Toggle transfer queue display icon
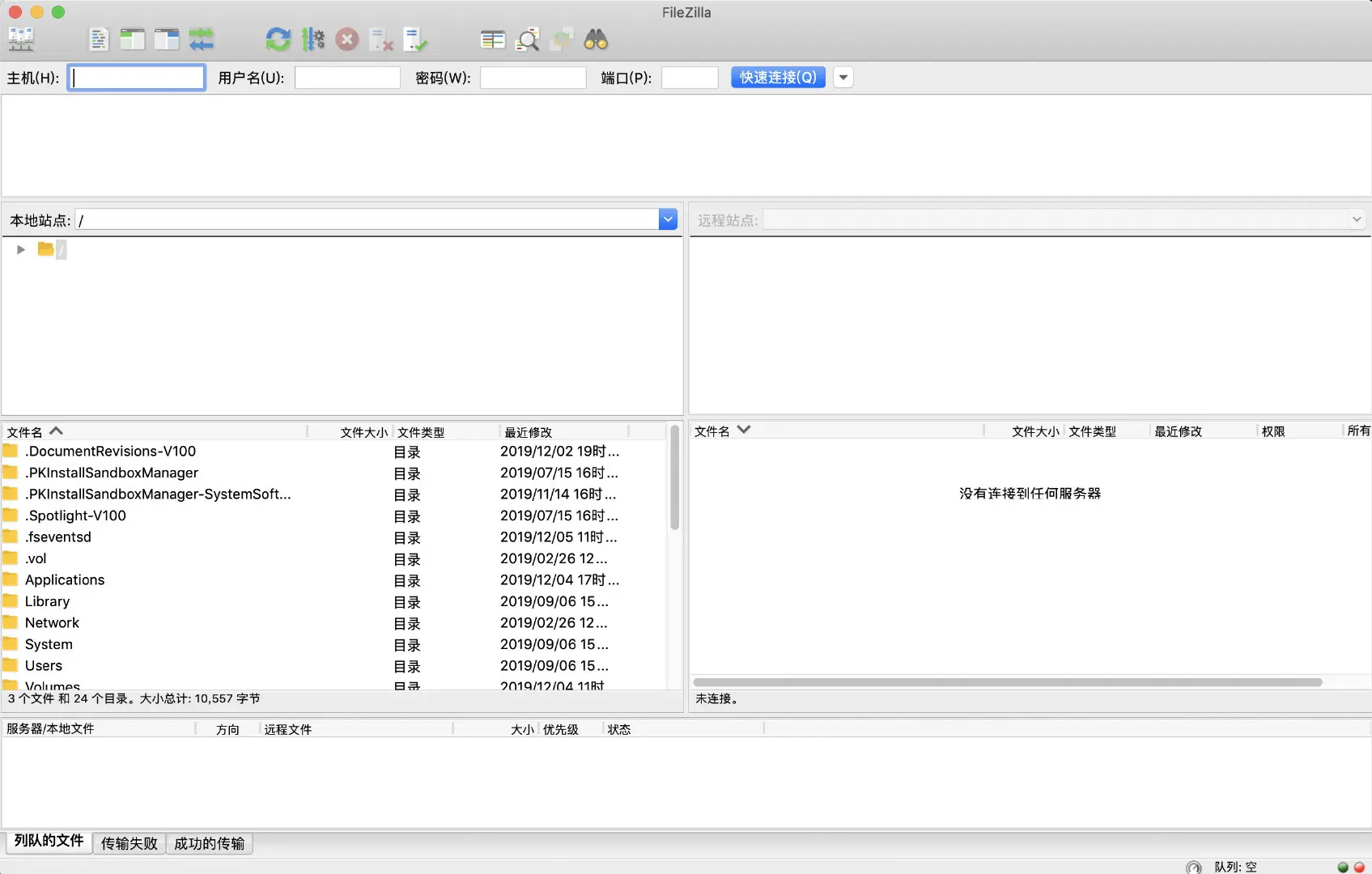 tap(202, 39)
